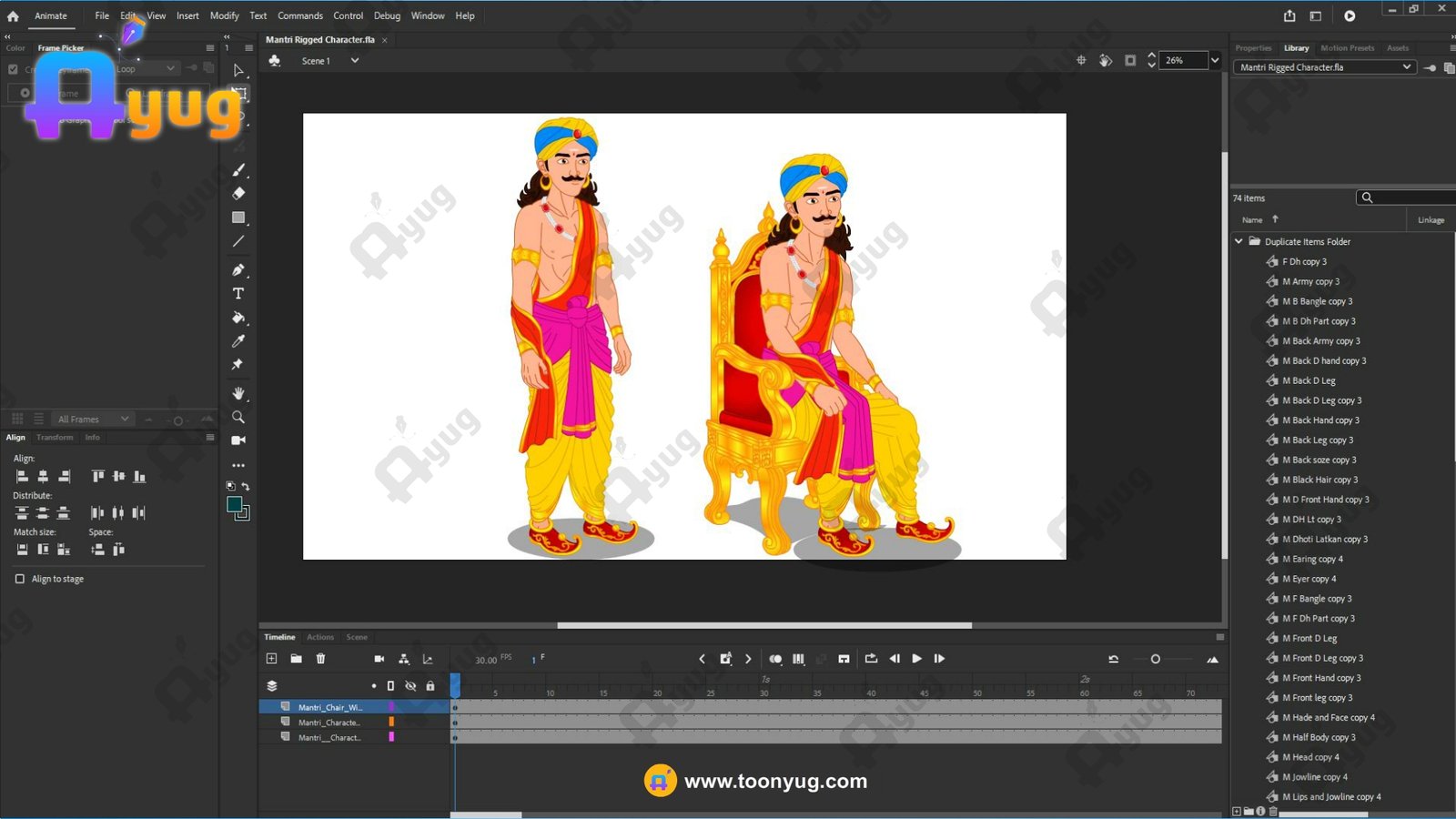Viewport: 1456px width, 819px height.
Task: Click the Edit Symbols clubs icon
Action: pyautogui.click(x=275, y=60)
